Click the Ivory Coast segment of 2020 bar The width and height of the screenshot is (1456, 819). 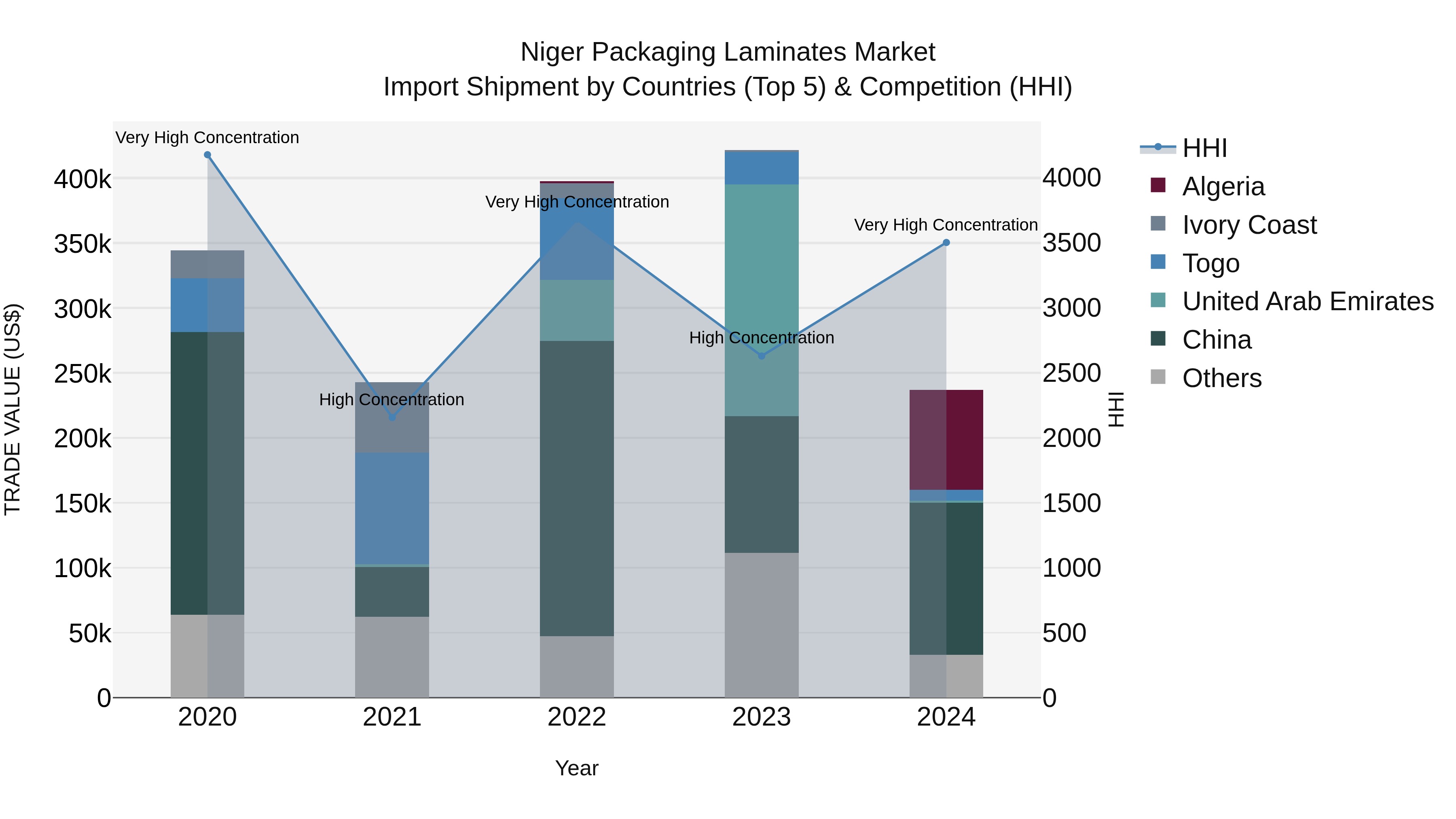click(x=207, y=264)
